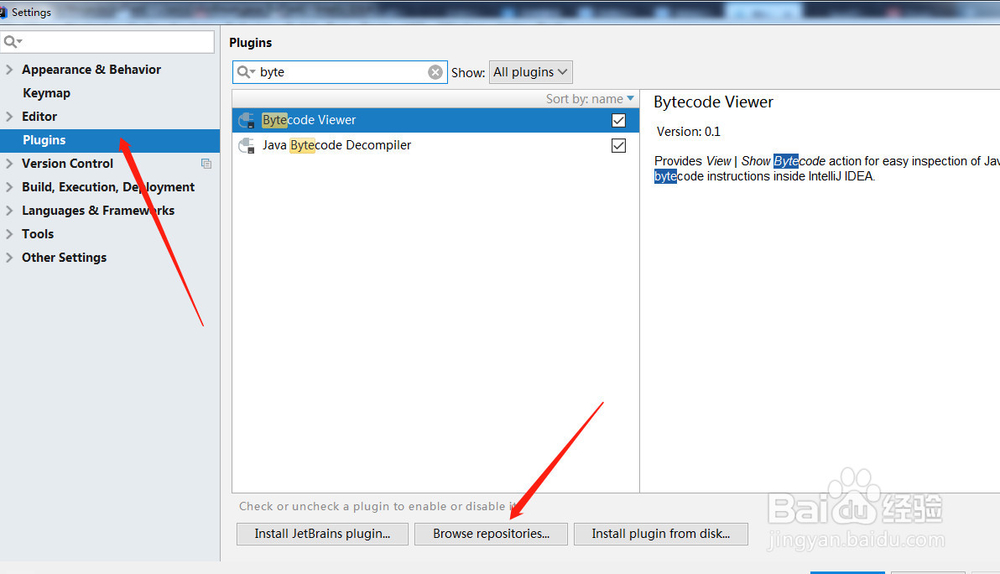The image size is (1000, 574).
Task: Clear the plugin search field text
Action: coord(435,72)
